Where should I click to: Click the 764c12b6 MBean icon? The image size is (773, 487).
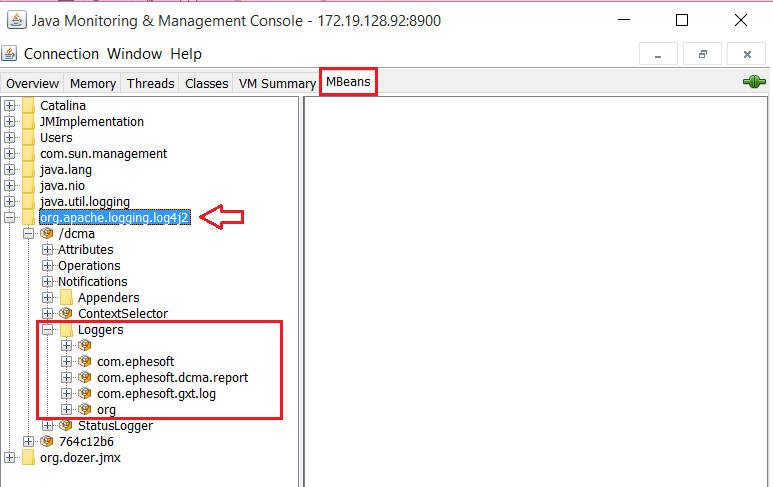(x=47, y=441)
